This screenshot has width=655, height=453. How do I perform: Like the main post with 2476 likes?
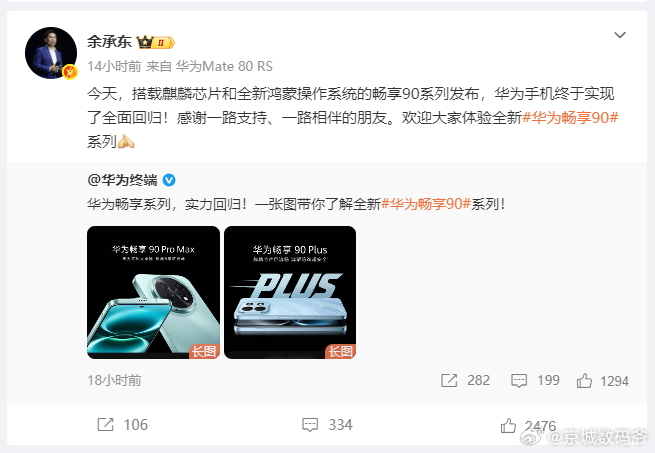tap(508, 425)
